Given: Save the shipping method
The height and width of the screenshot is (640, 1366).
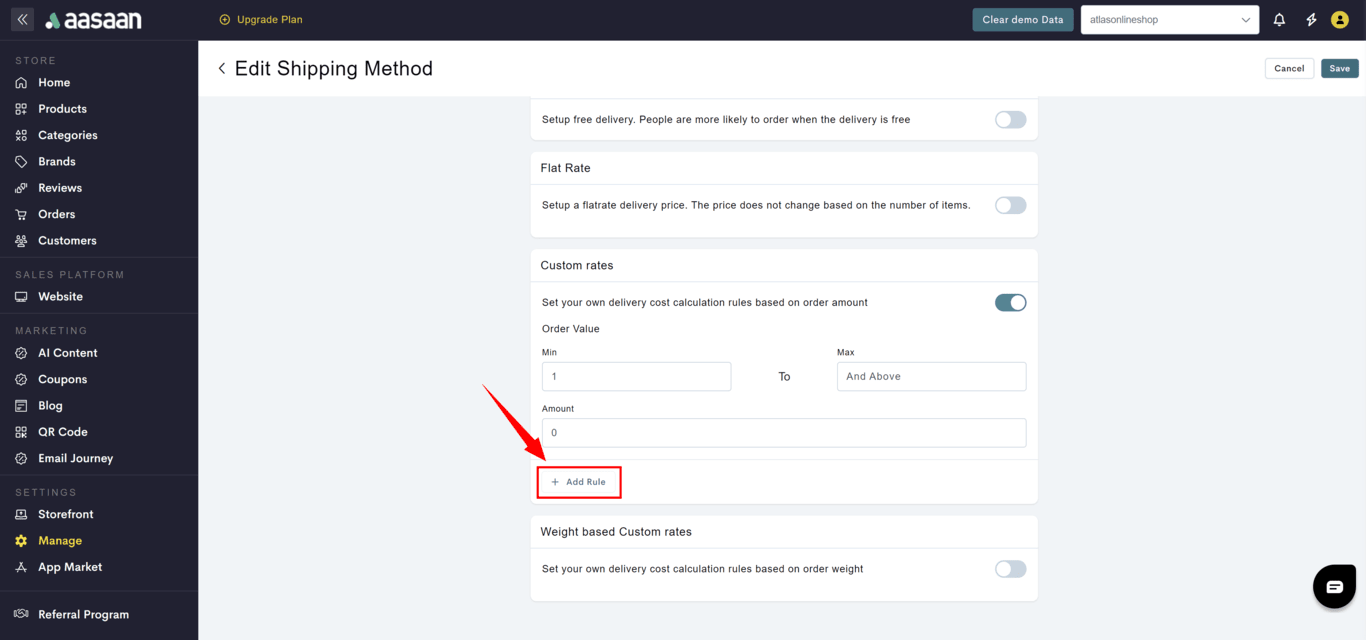Looking at the screenshot, I should 1339,69.
